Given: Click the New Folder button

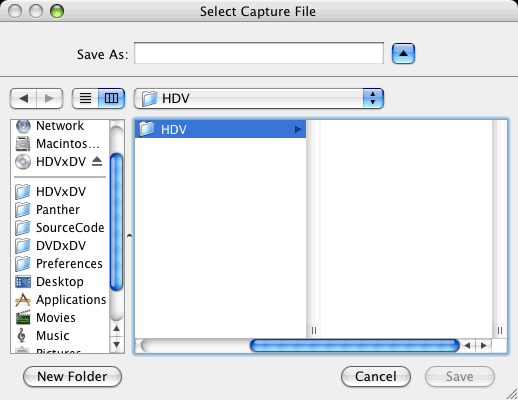Looking at the screenshot, I should 72,377.
